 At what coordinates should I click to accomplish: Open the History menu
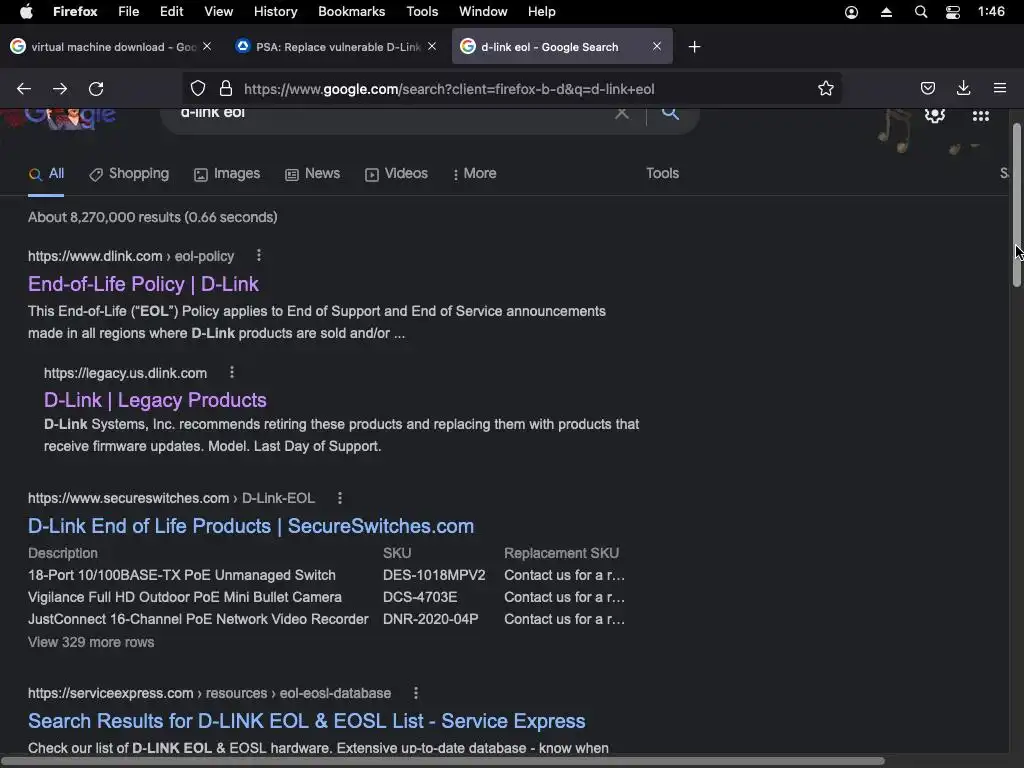tap(276, 12)
